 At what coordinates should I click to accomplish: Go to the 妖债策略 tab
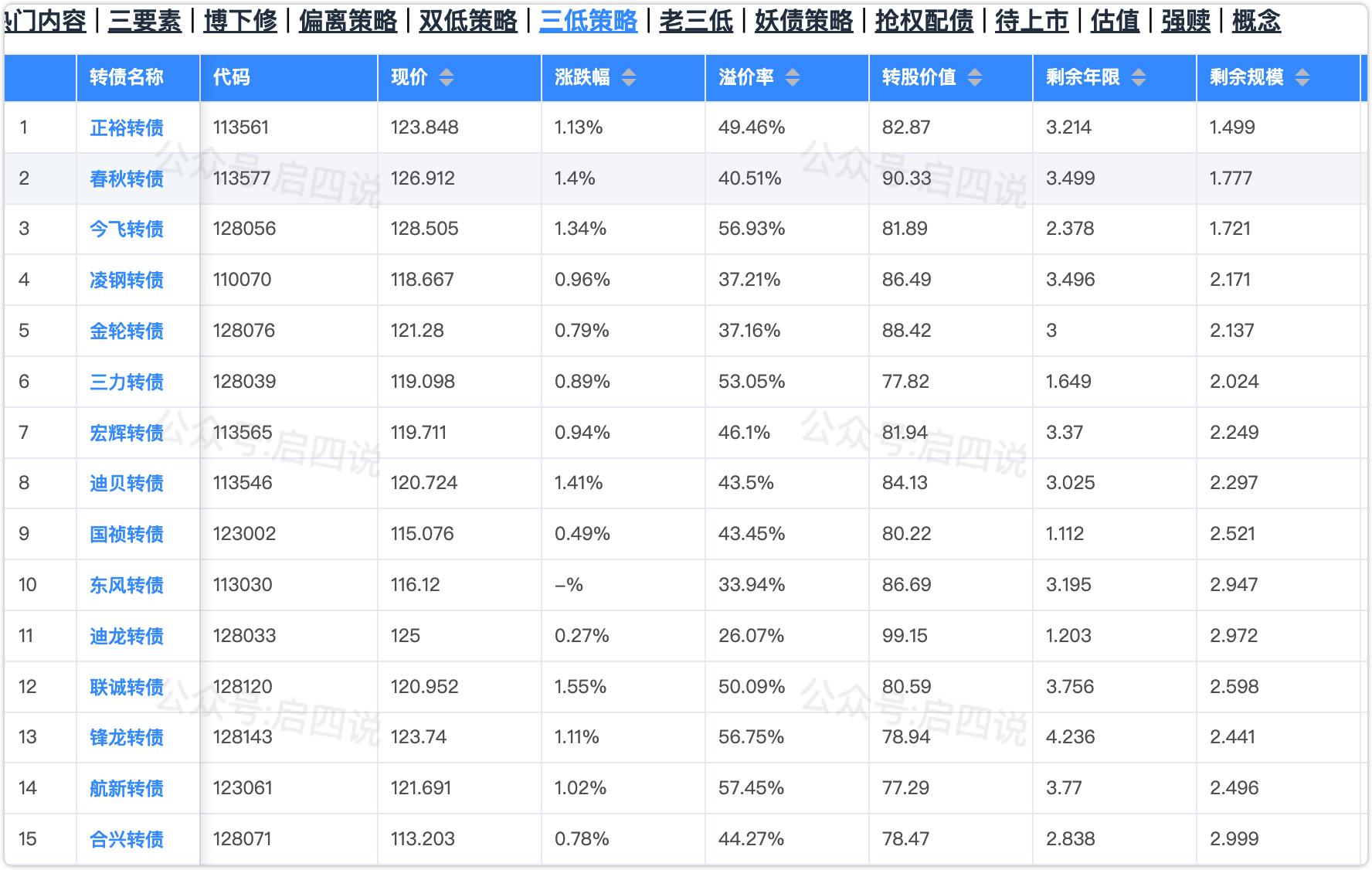click(x=803, y=21)
